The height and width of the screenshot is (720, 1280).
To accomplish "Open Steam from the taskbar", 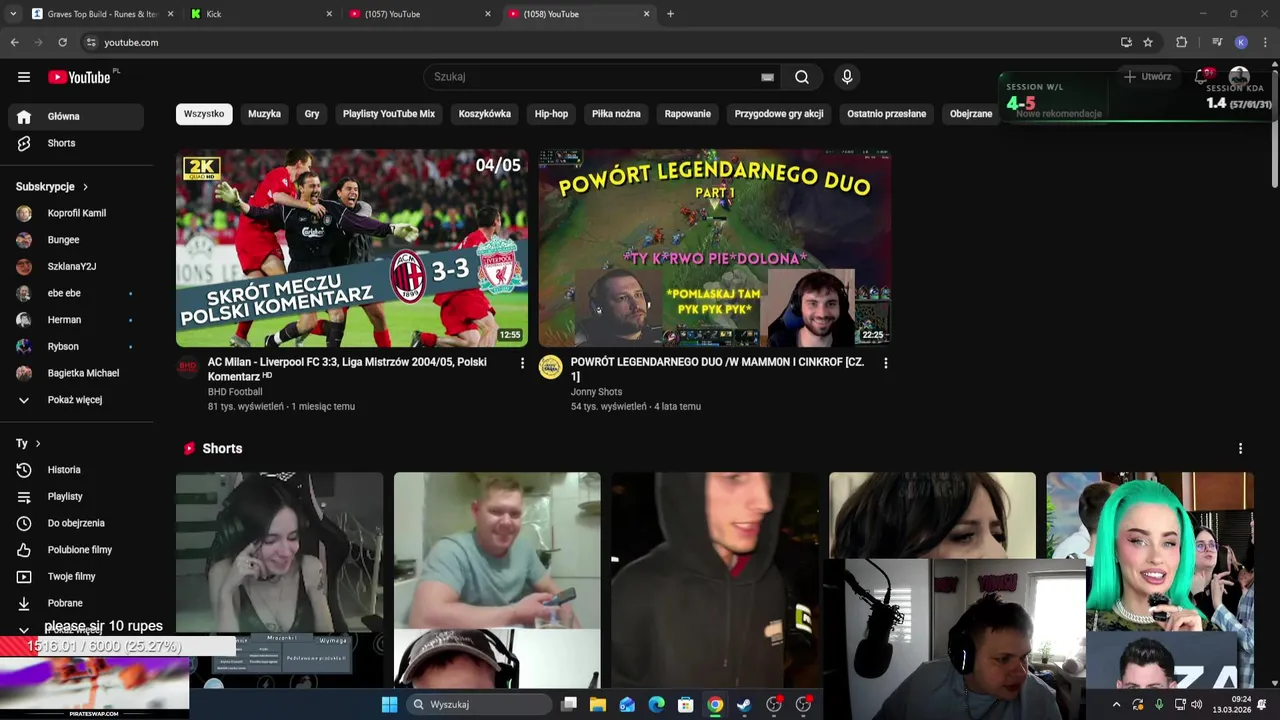I will tap(744, 704).
